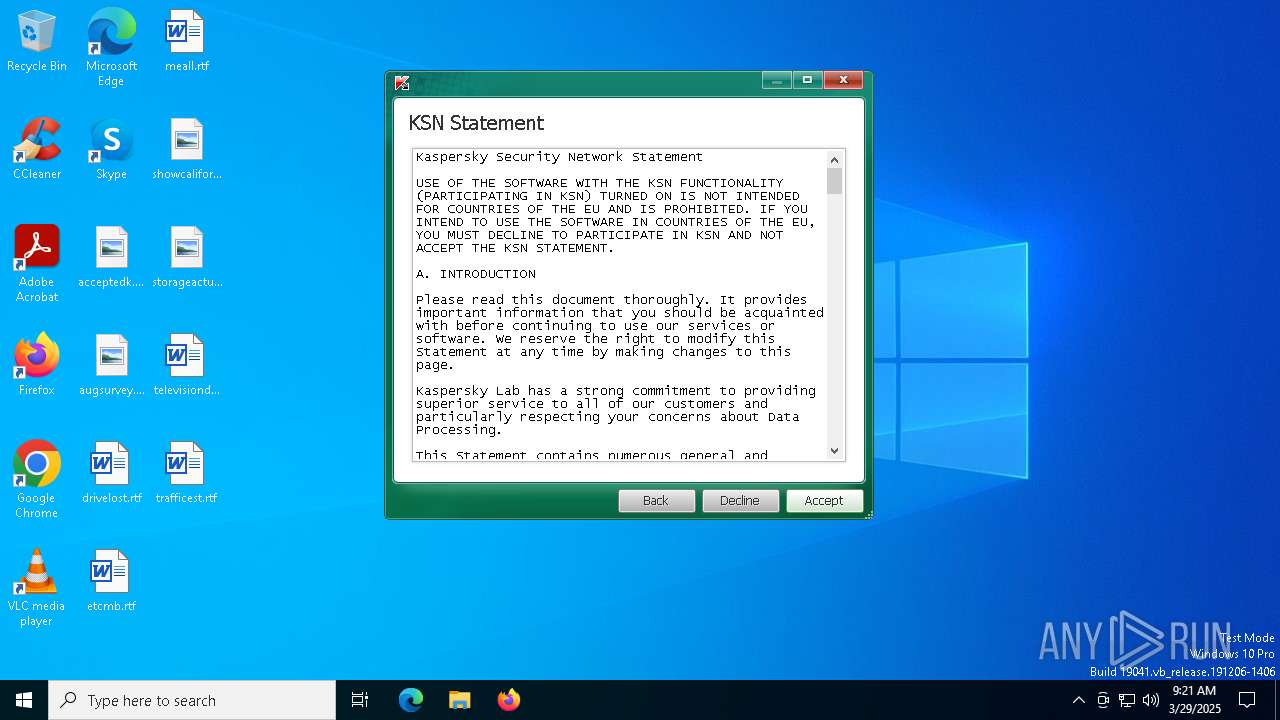
Task: Click the taskbar search box
Action: 192,700
